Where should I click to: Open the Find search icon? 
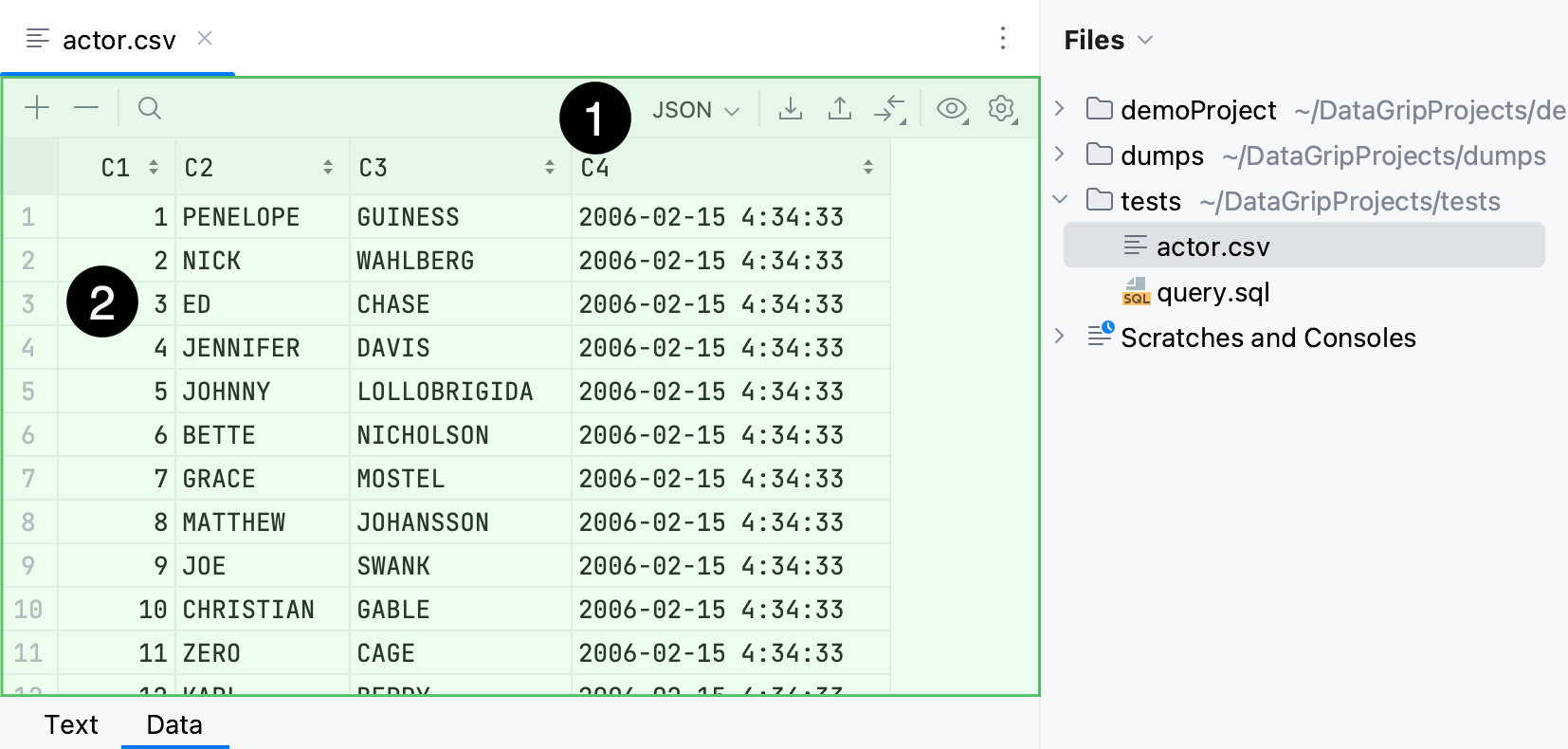[149, 108]
